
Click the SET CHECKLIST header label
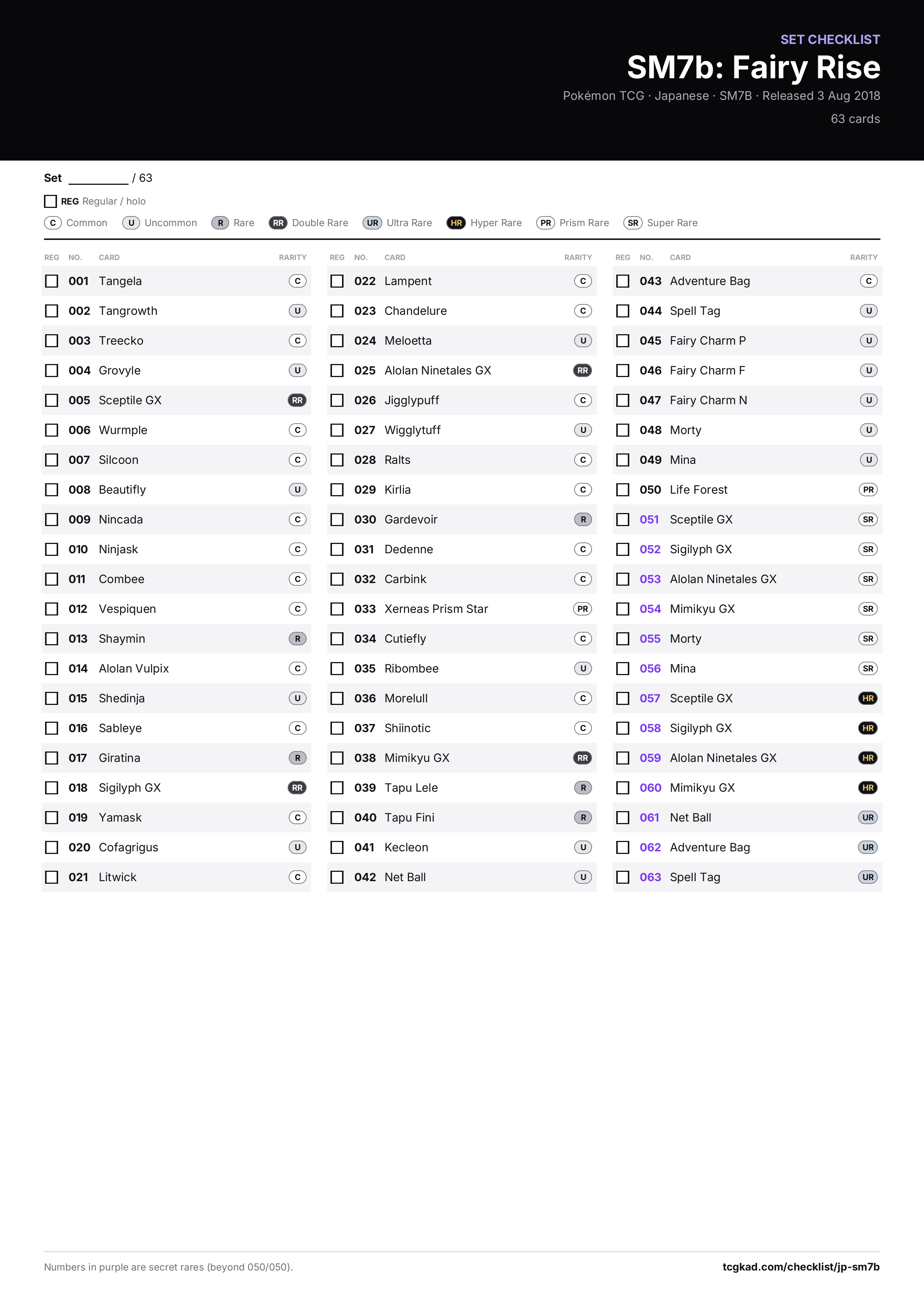[x=830, y=39]
